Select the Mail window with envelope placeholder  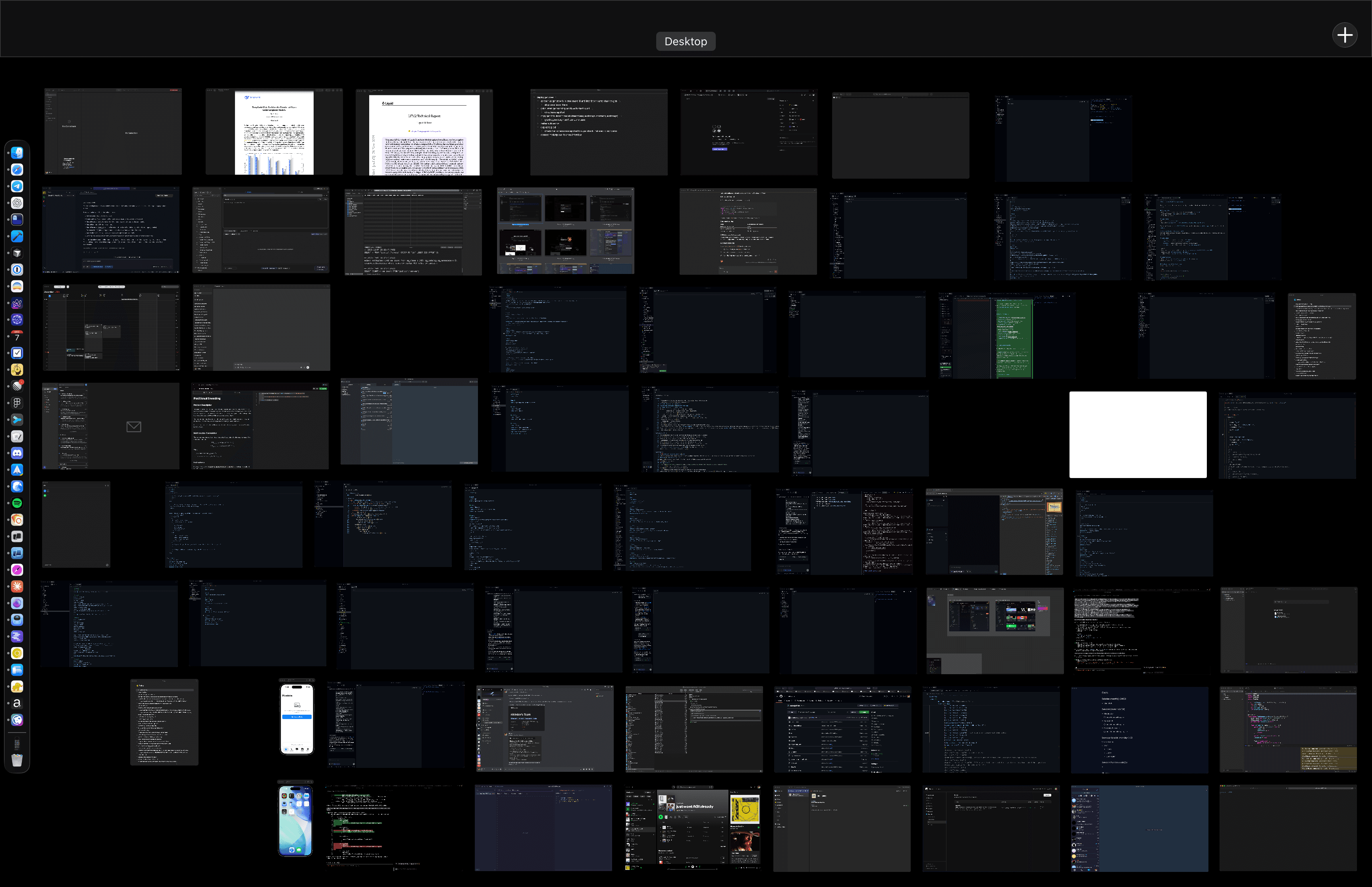tap(110, 427)
